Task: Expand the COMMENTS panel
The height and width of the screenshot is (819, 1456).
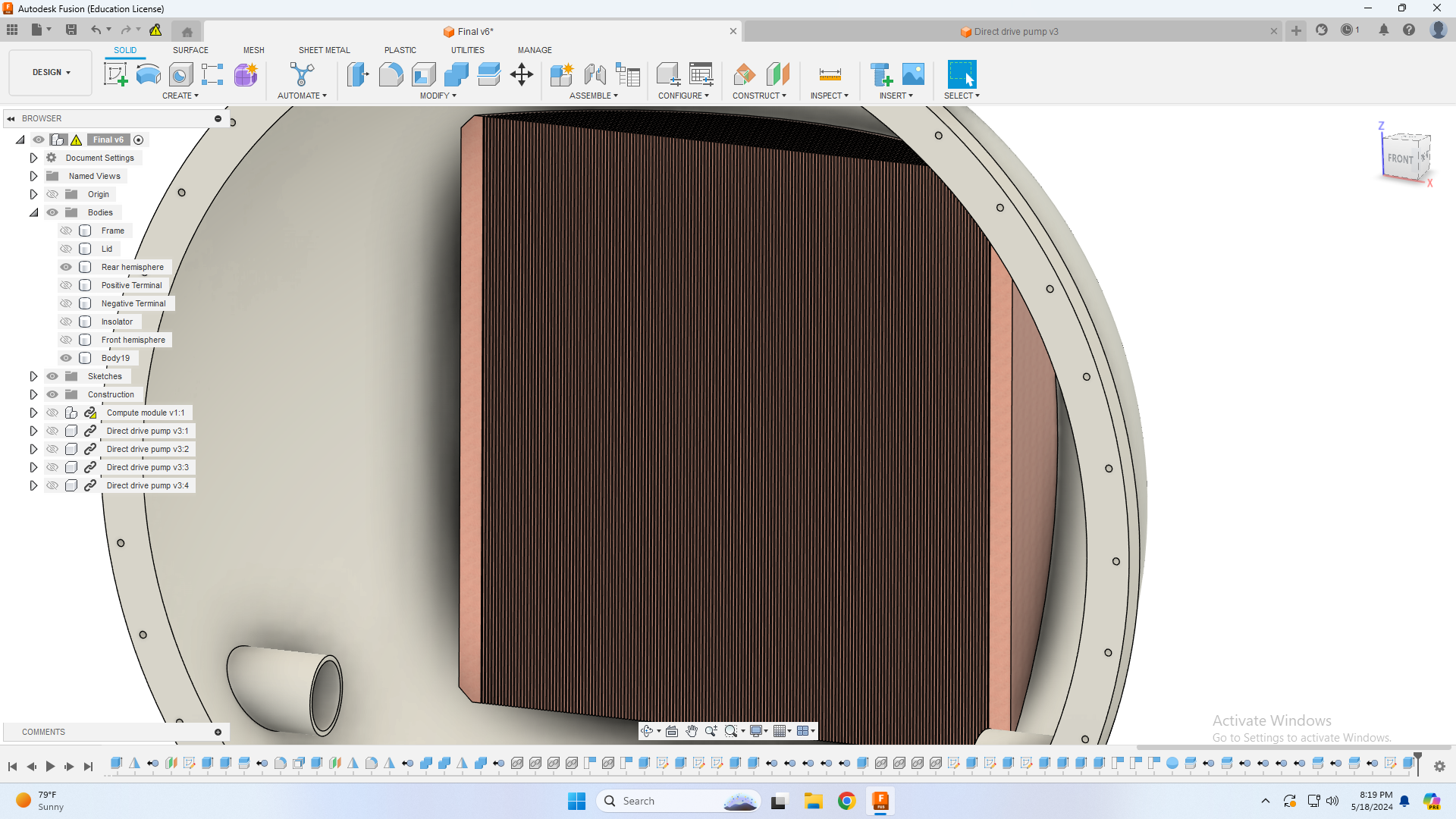Action: tap(218, 732)
